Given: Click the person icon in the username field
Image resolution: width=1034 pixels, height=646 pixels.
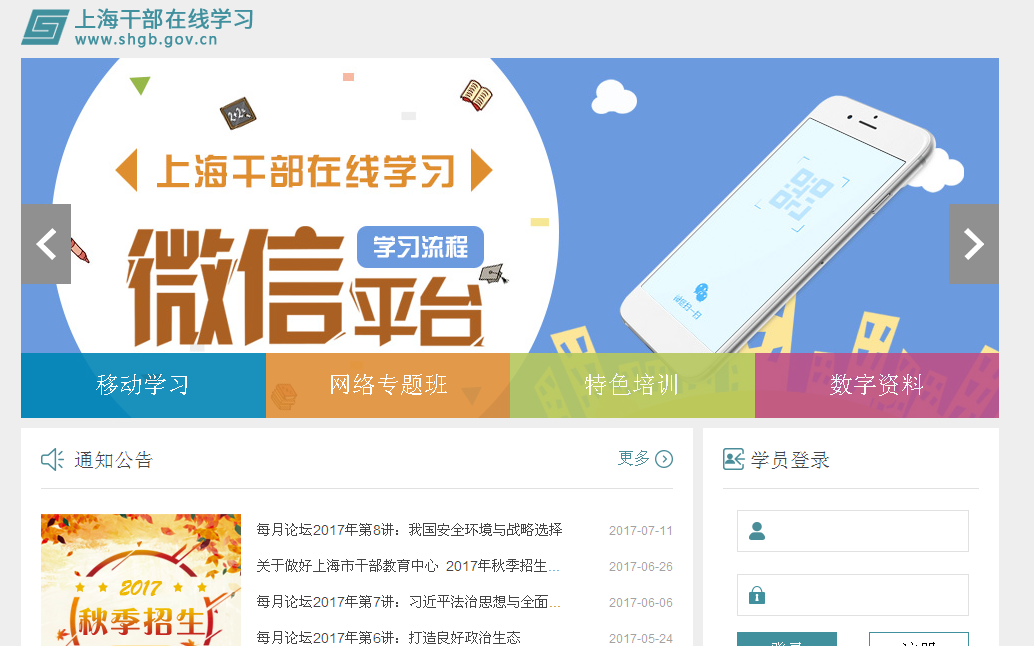Looking at the screenshot, I should [757, 531].
